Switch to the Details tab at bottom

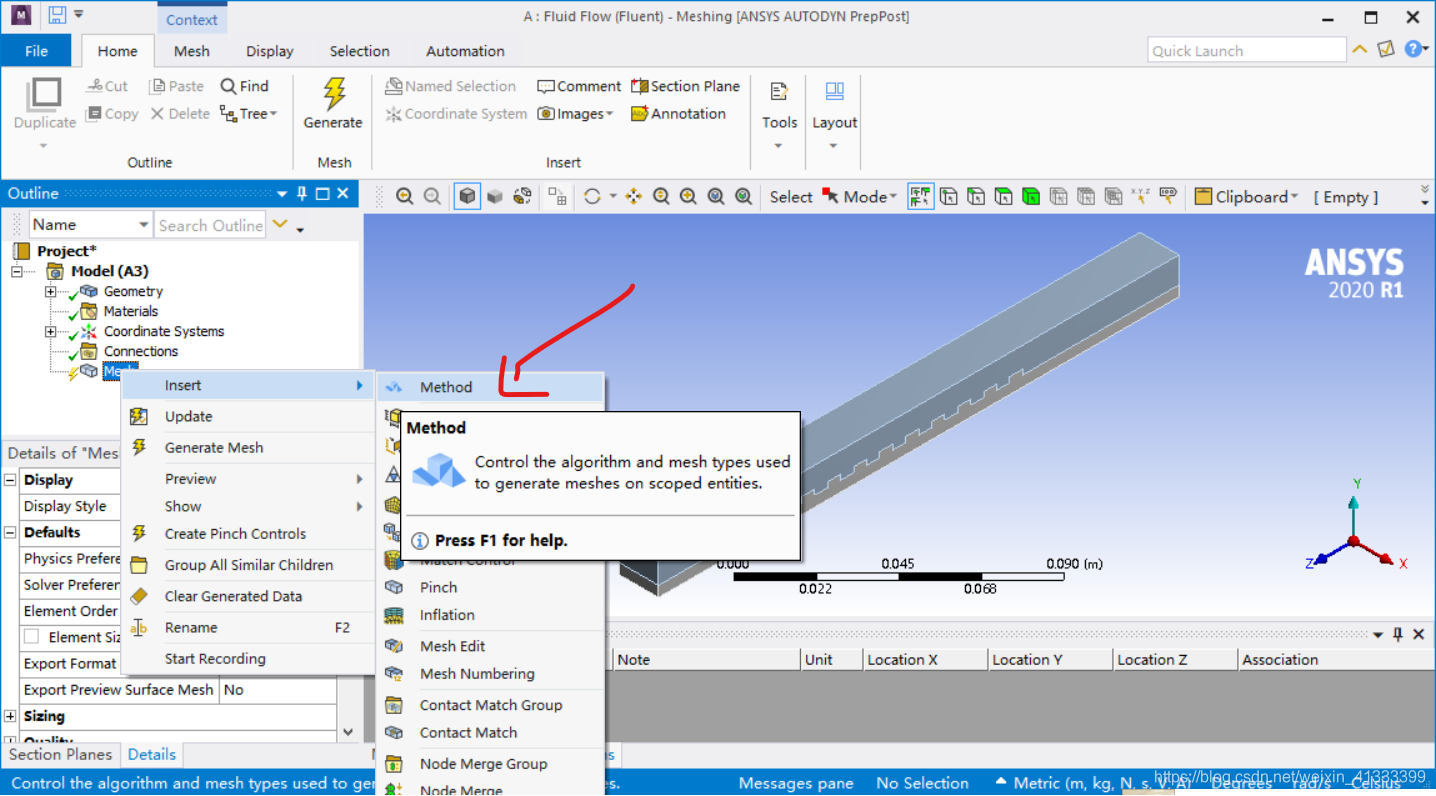[x=152, y=755]
